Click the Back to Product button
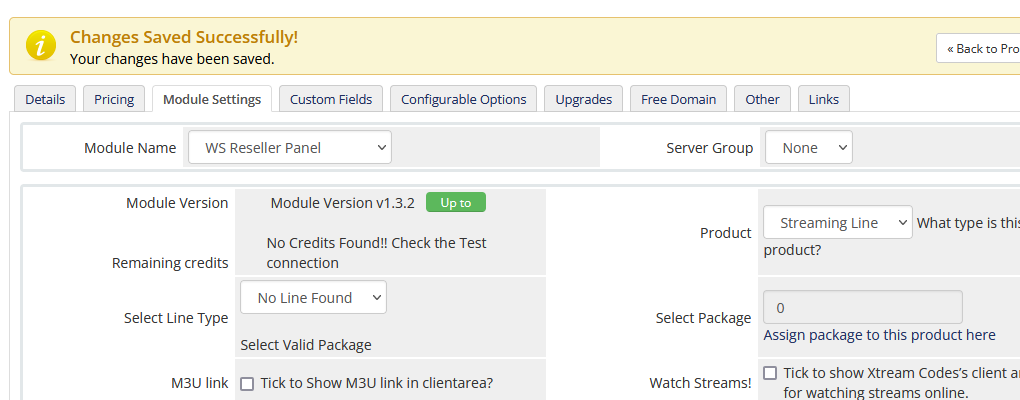This screenshot has width=1020, height=400. [x=981, y=48]
